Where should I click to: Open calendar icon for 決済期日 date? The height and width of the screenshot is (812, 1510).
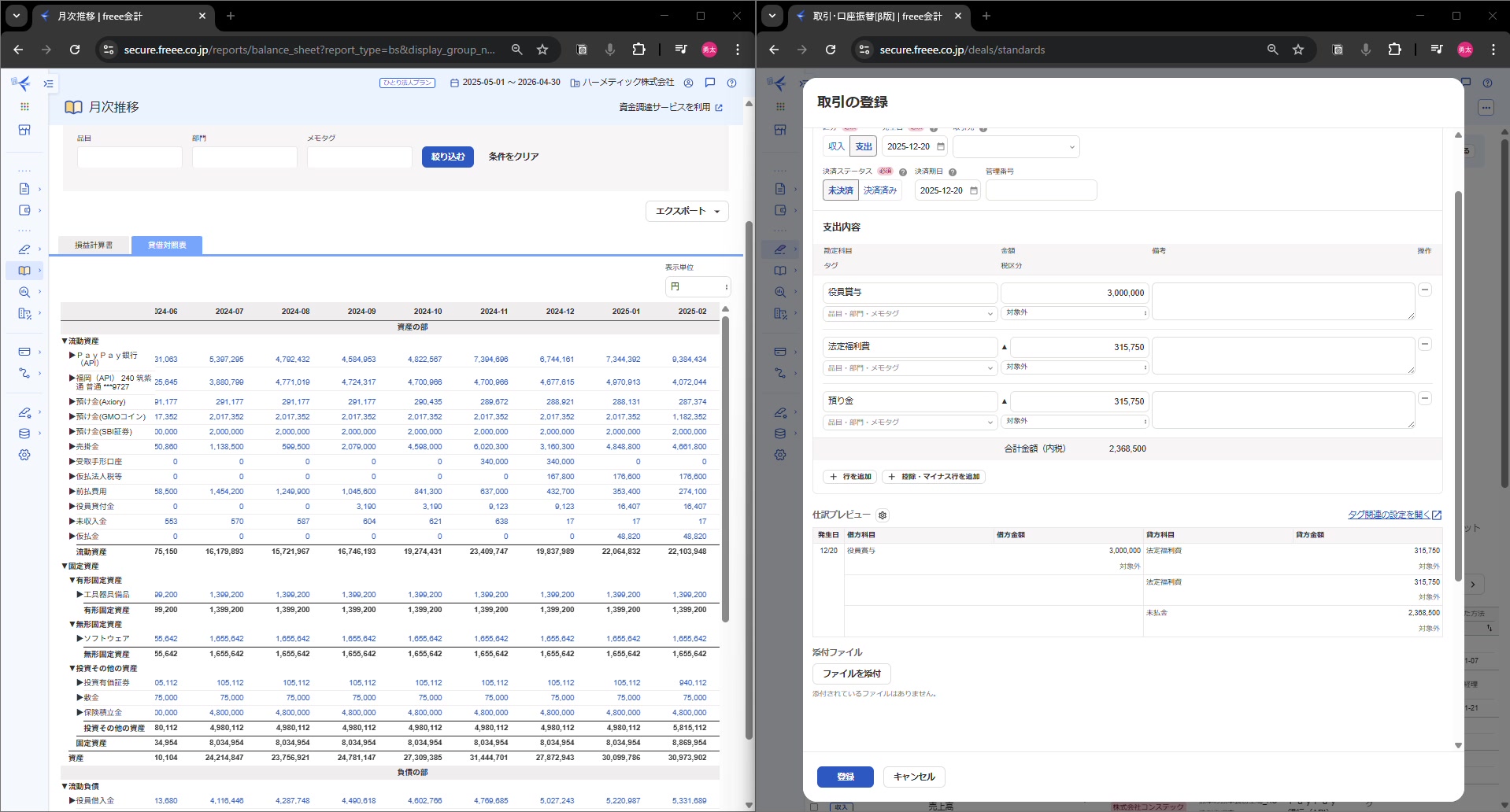click(974, 190)
